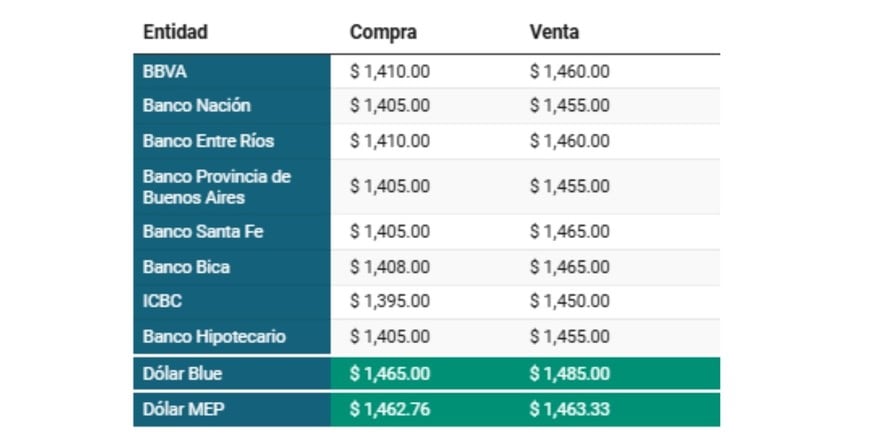Screen dimensions: 870x438
Task: Click the Compra column header
Action: tap(383, 32)
